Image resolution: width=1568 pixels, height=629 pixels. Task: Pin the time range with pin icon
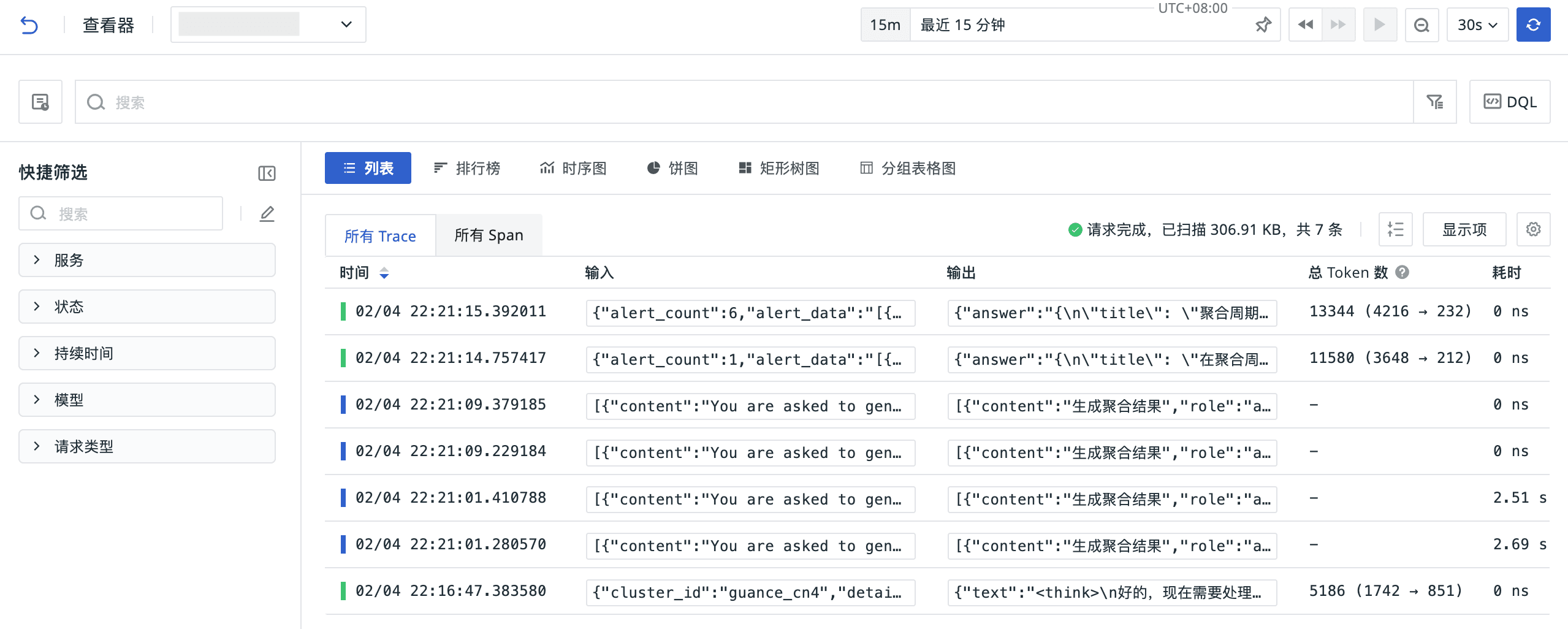coord(1263,25)
